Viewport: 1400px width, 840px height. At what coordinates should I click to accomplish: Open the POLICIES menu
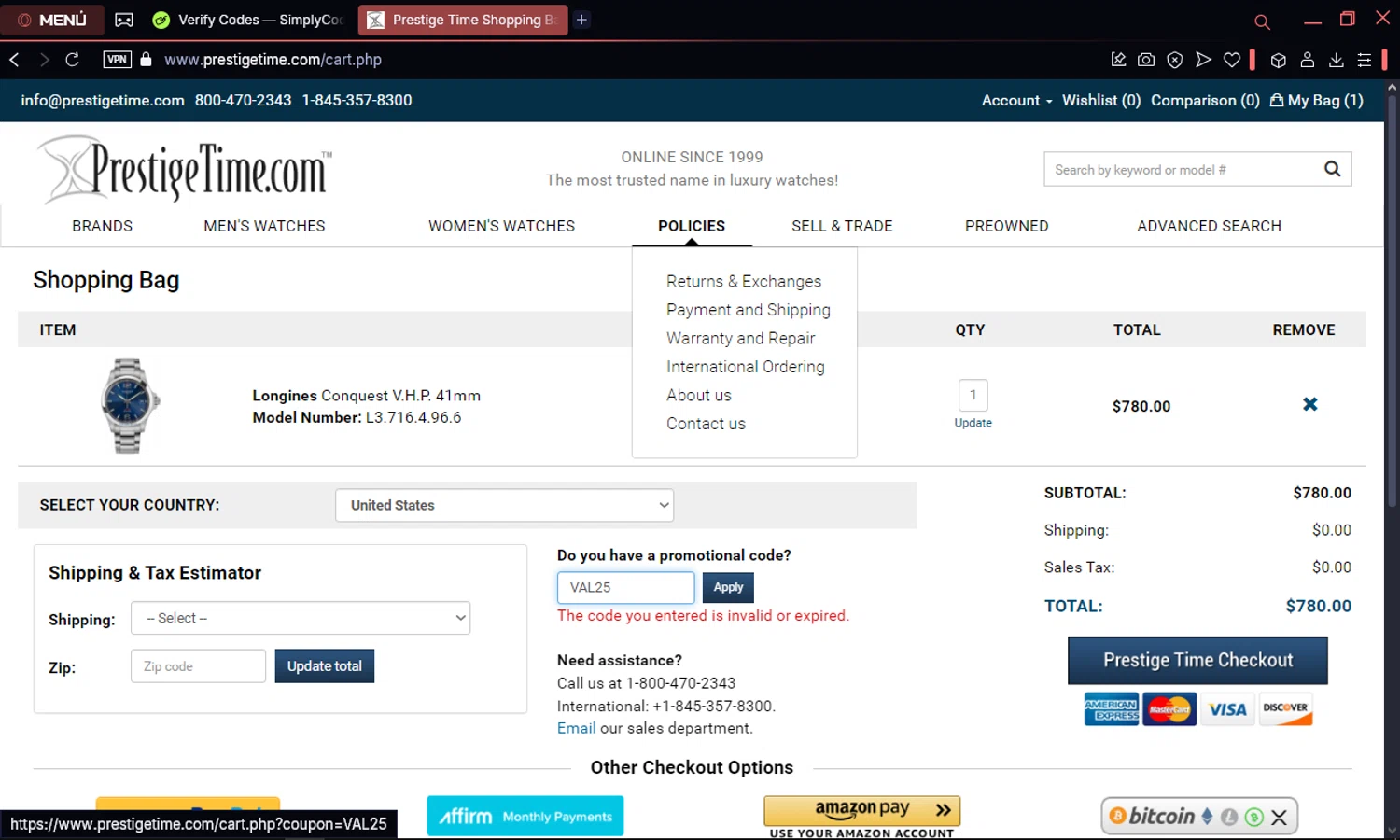[x=691, y=226]
